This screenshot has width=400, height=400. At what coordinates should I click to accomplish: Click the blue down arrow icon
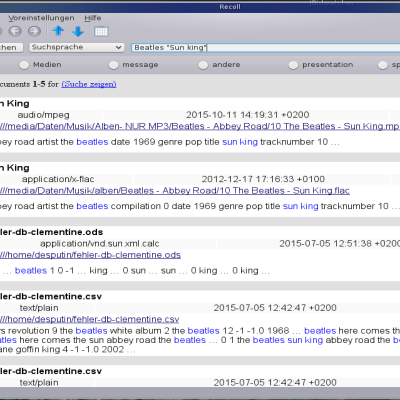[x=78, y=32]
